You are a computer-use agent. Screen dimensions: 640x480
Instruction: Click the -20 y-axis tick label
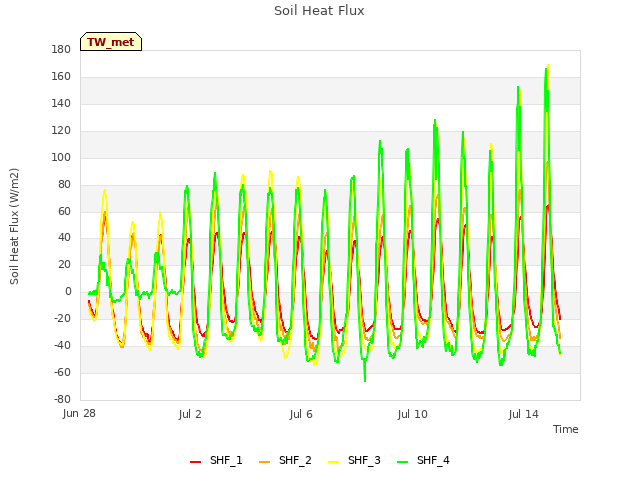coord(62,318)
